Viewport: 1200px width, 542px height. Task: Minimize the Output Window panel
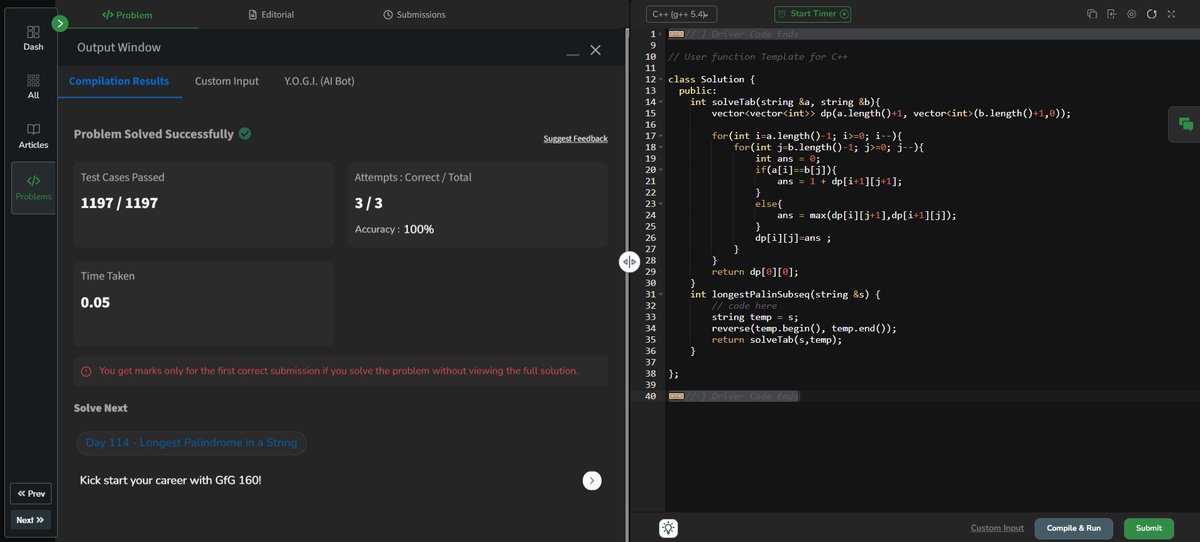[x=573, y=52]
